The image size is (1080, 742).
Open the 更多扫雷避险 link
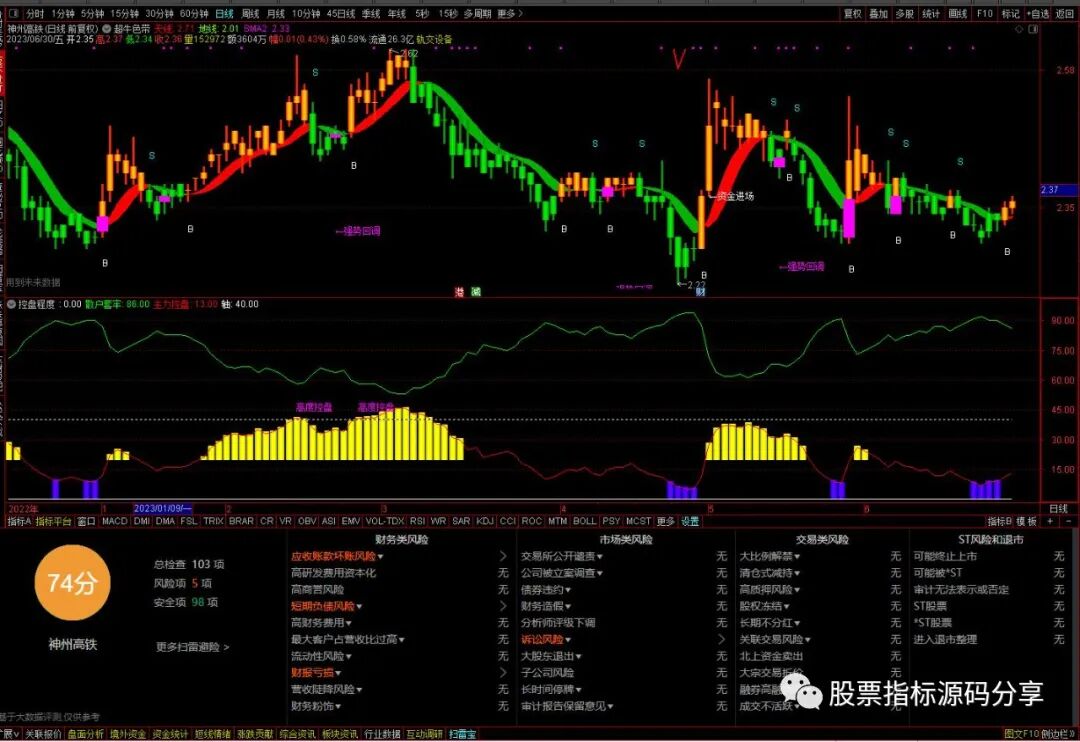click(x=192, y=647)
